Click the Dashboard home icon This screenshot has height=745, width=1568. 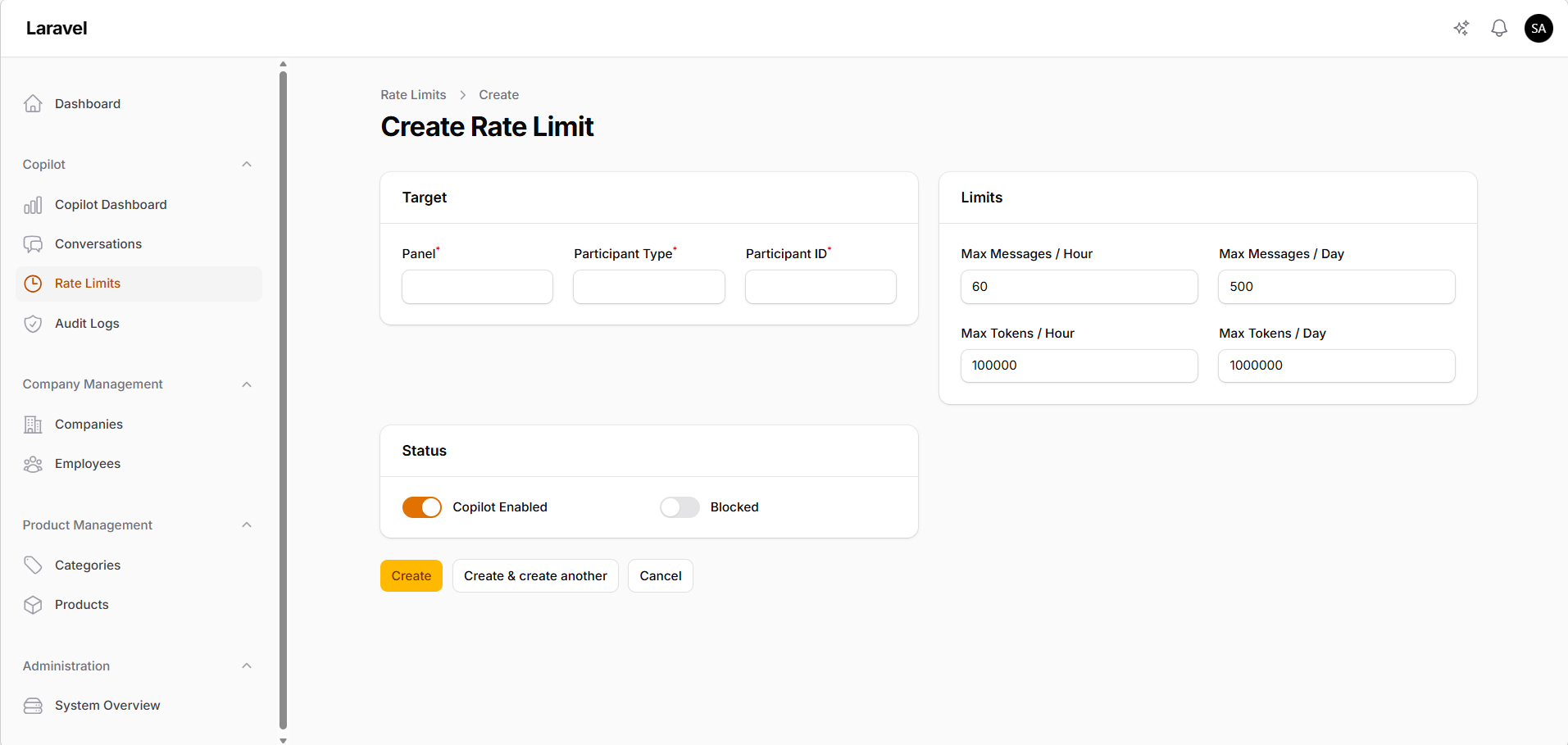click(33, 103)
